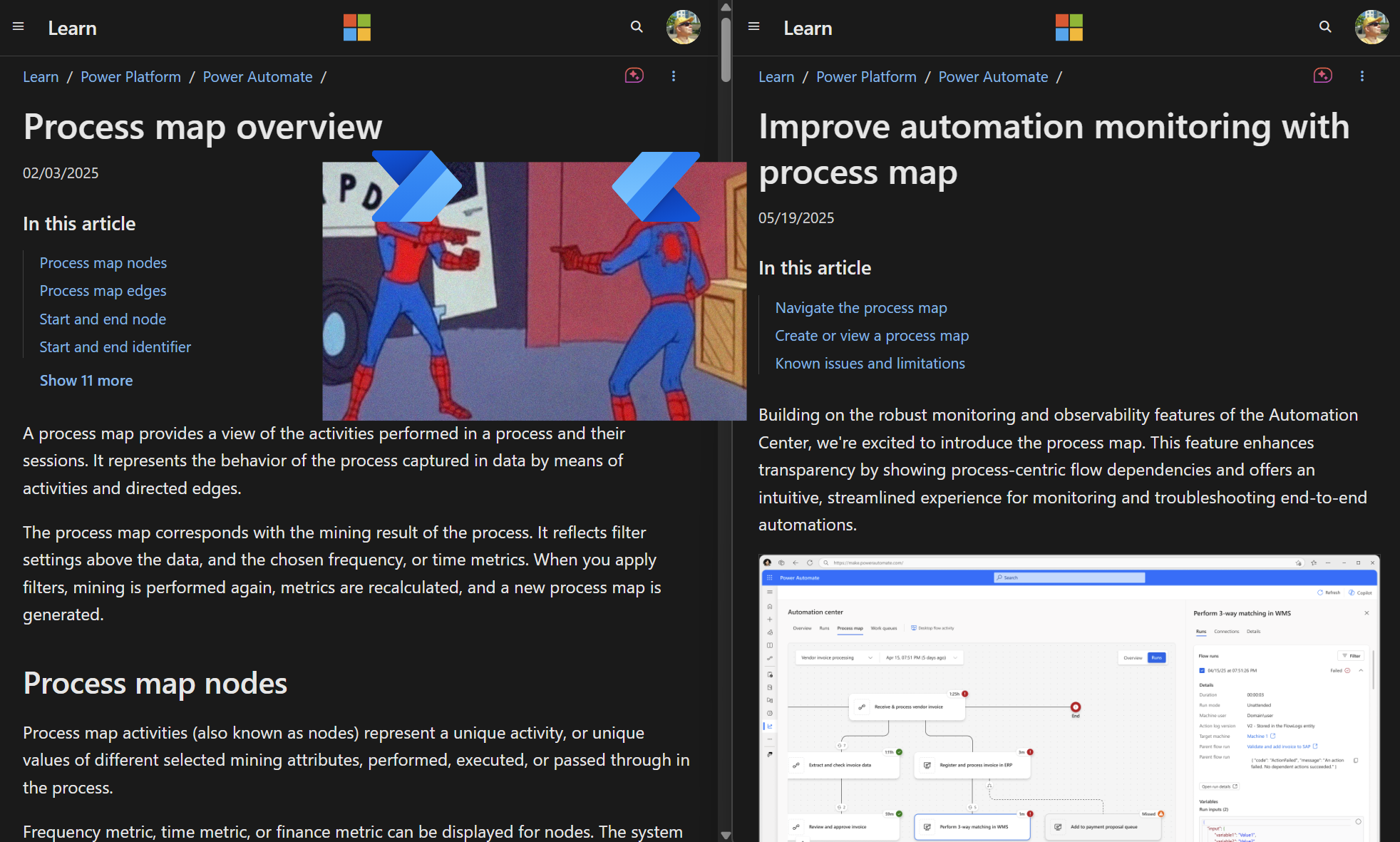The width and height of the screenshot is (1400, 842).
Task: Jump to 'Navigate the process map' section
Action: coord(861,308)
